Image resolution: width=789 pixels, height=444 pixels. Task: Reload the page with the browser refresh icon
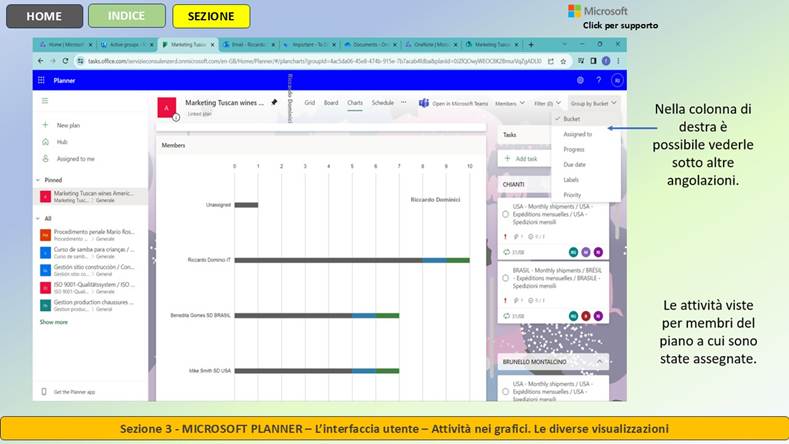pyautogui.click(x=65, y=61)
